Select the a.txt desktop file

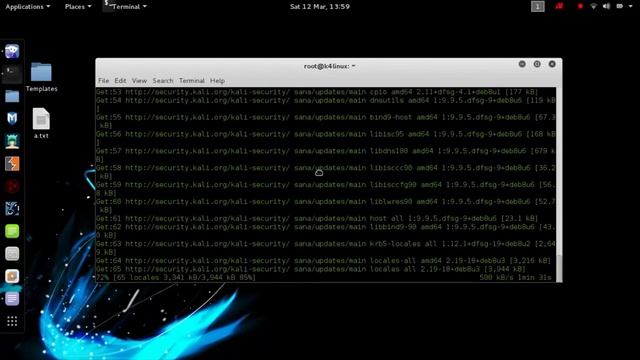pos(41,123)
